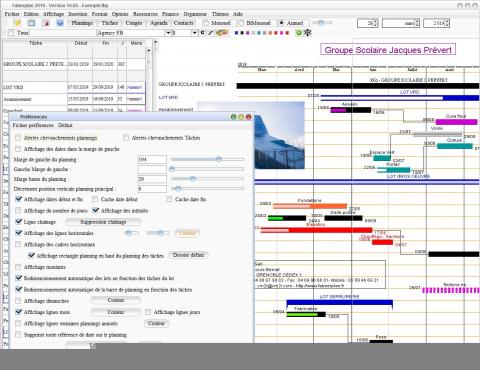Open the Thèmes menu
The image size is (480, 370).
(220, 14)
